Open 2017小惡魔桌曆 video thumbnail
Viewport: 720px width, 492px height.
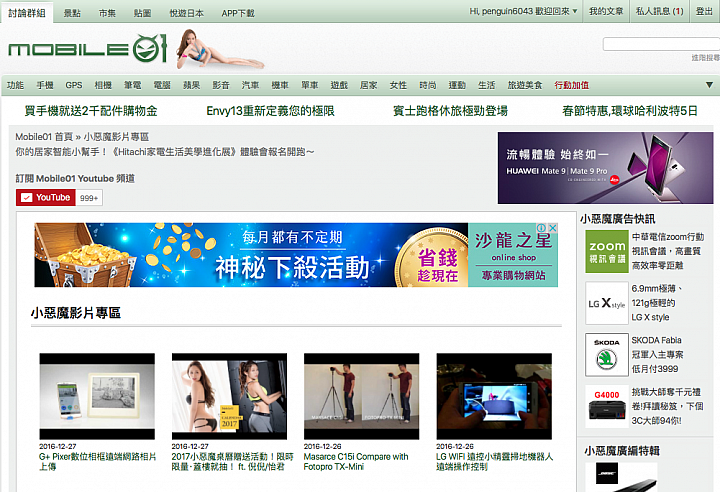click(x=229, y=396)
